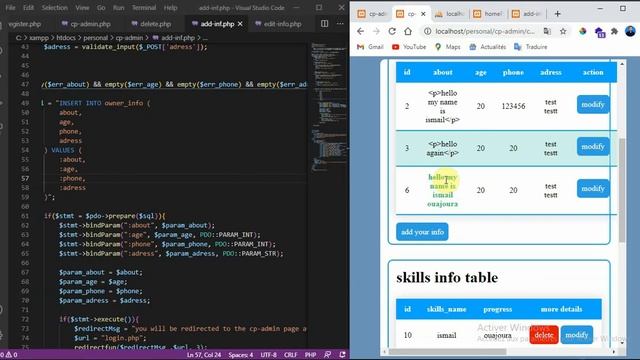This screenshot has height=360, width=640.
Task: Split the VS Code editor
Action: tap(324, 24)
